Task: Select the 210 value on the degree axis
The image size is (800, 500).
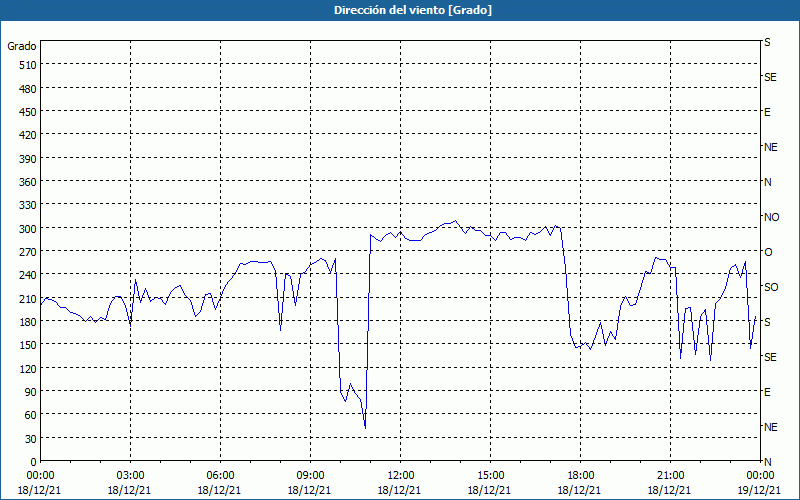Action: click(28, 298)
